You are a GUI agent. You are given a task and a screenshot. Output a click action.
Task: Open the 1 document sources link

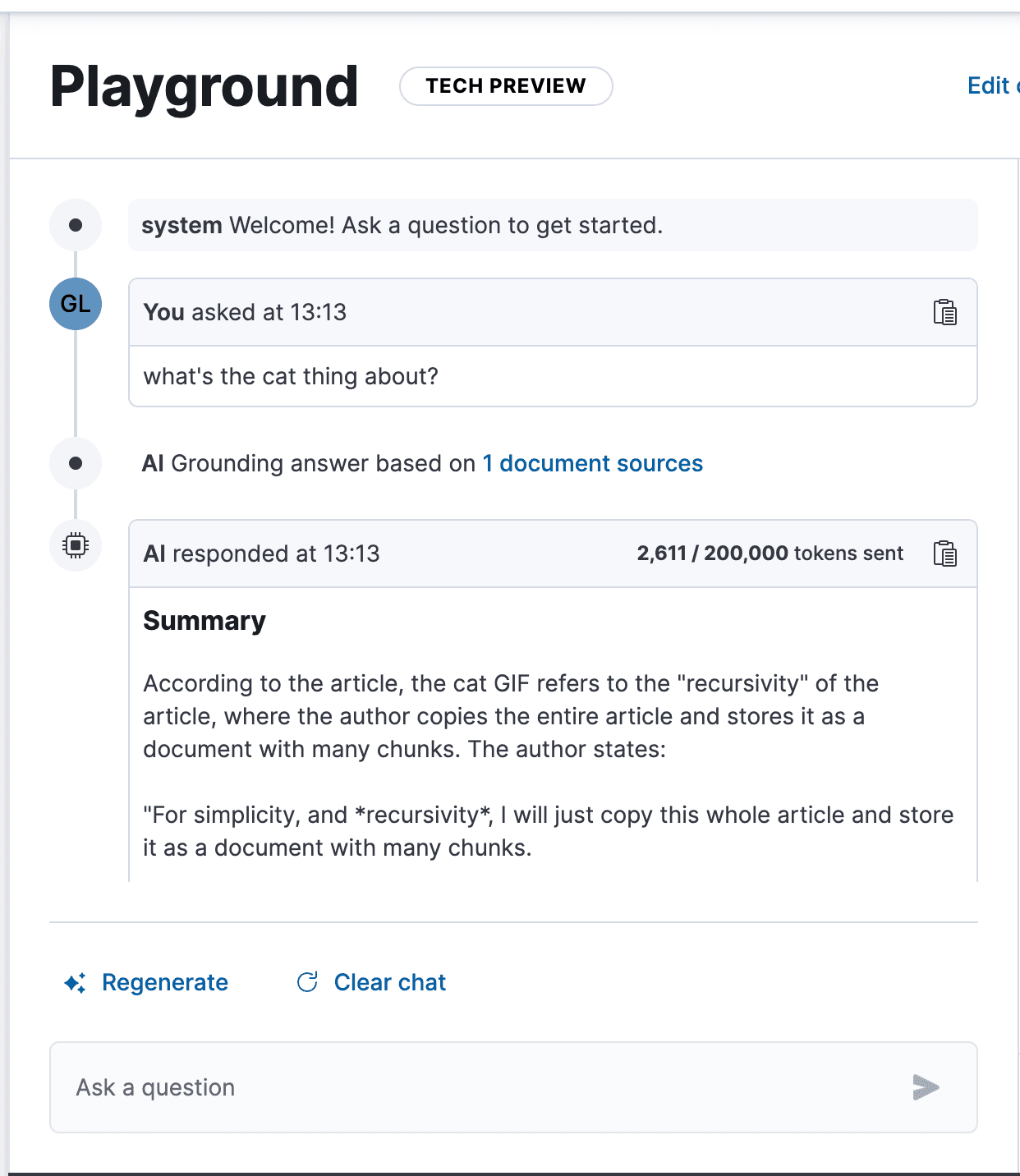(x=592, y=463)
